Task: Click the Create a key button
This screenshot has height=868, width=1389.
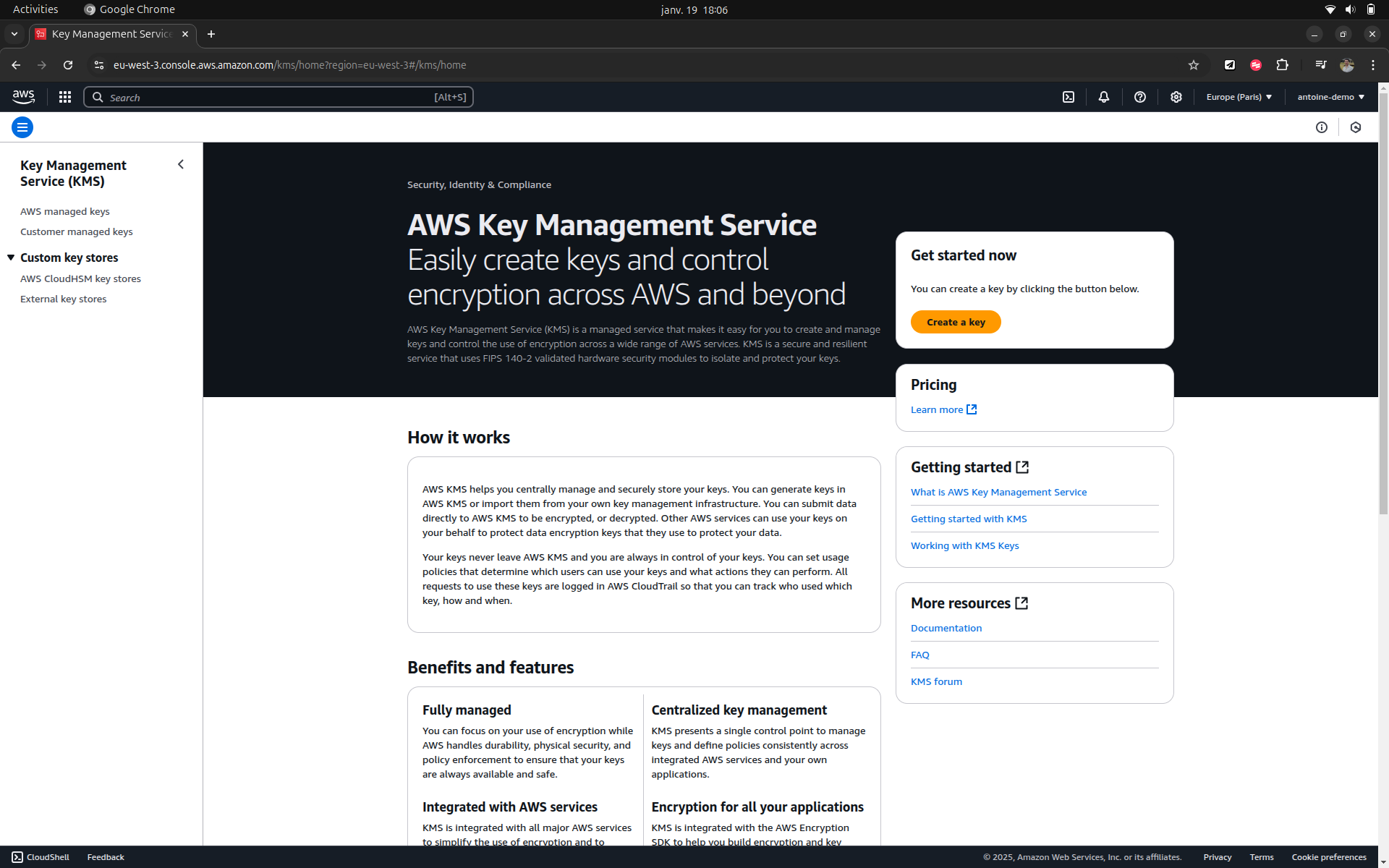Action: [x=956, y=322]
